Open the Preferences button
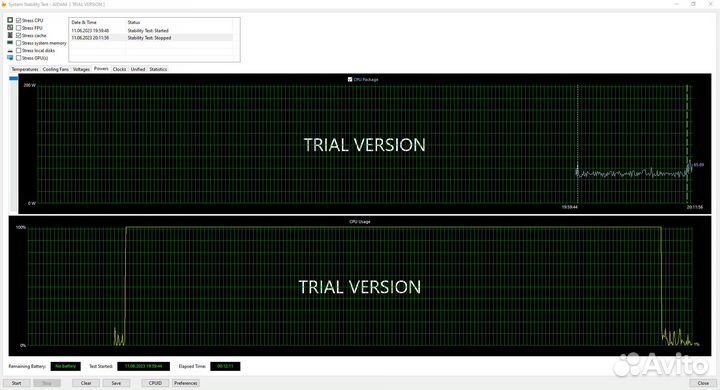Screen dimensions: 720x390 (x=186, y=383)
